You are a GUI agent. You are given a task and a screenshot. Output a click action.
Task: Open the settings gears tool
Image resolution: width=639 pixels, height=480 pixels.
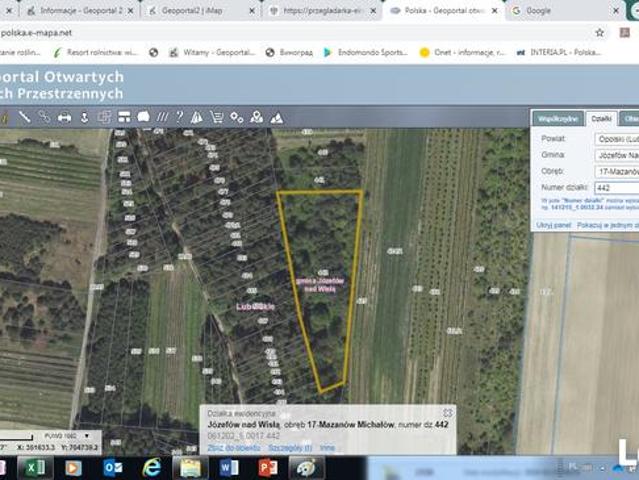point(237,117)
